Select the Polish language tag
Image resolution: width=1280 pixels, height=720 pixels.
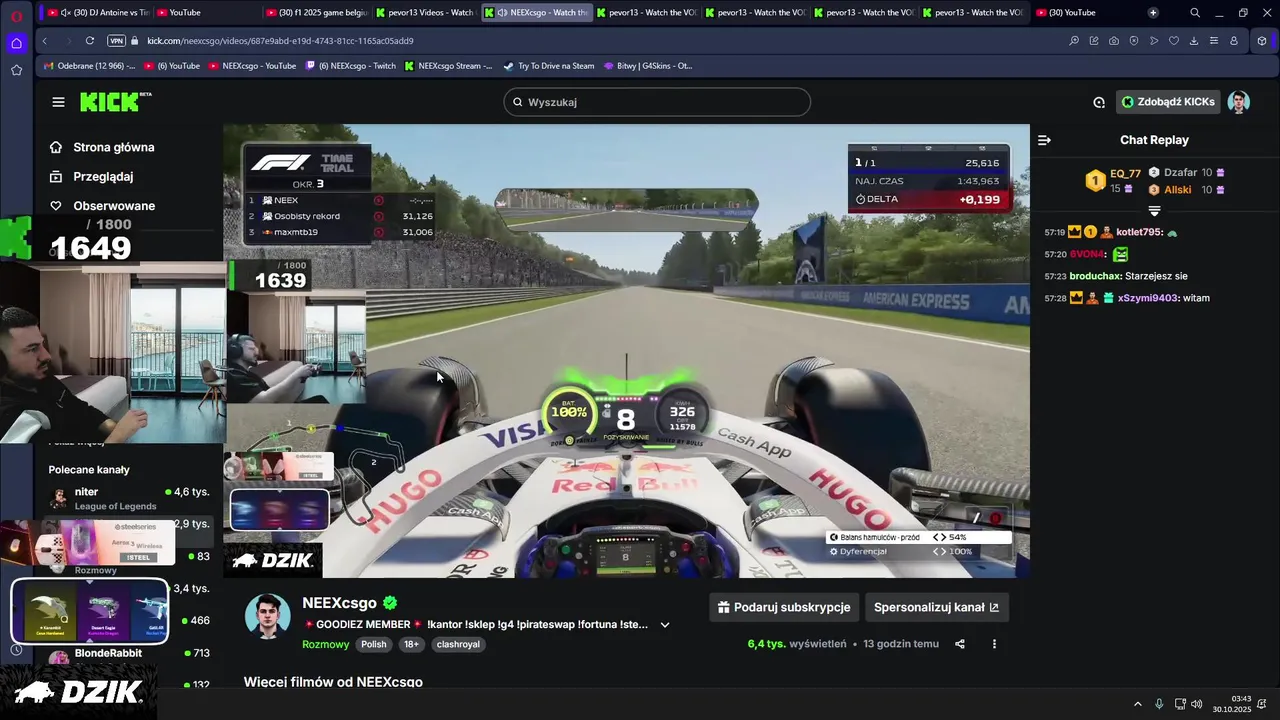click(x=374, y=644)
